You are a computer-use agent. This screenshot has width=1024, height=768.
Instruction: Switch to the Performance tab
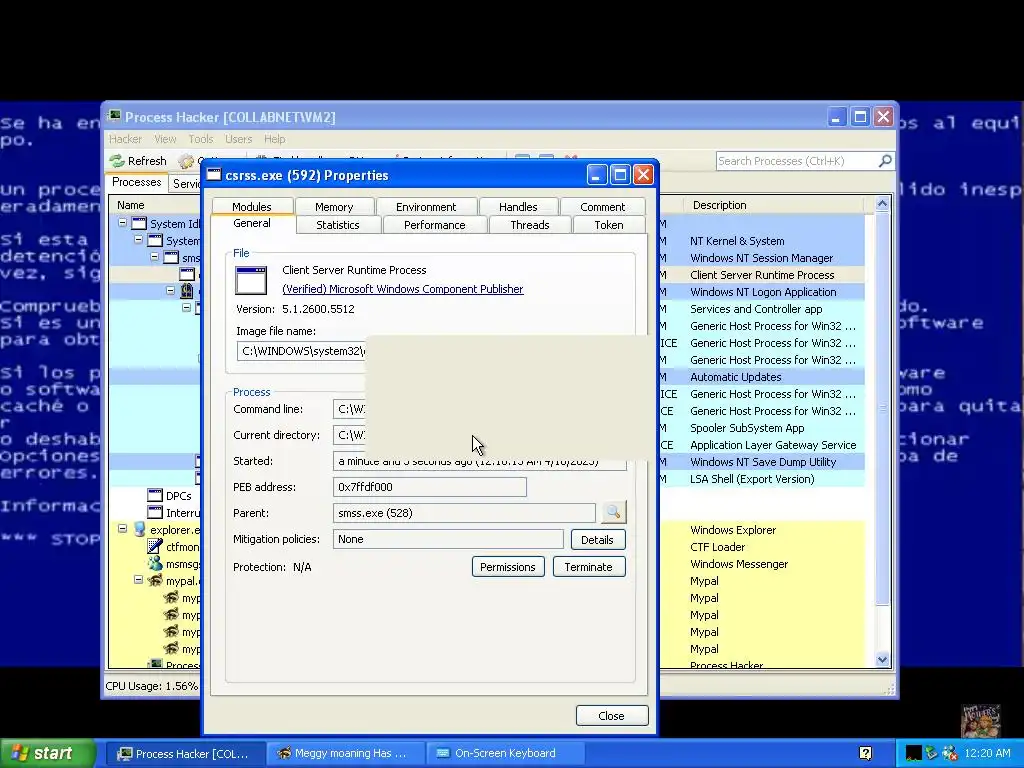coord(434,225)
